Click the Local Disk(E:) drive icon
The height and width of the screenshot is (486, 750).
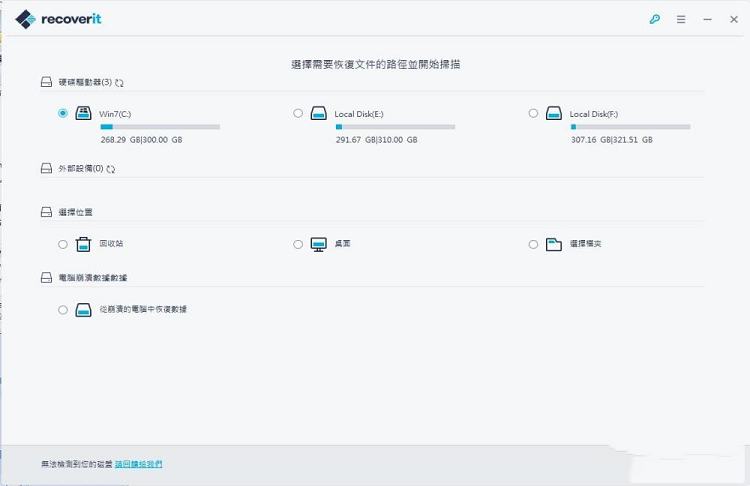point(319,113)
